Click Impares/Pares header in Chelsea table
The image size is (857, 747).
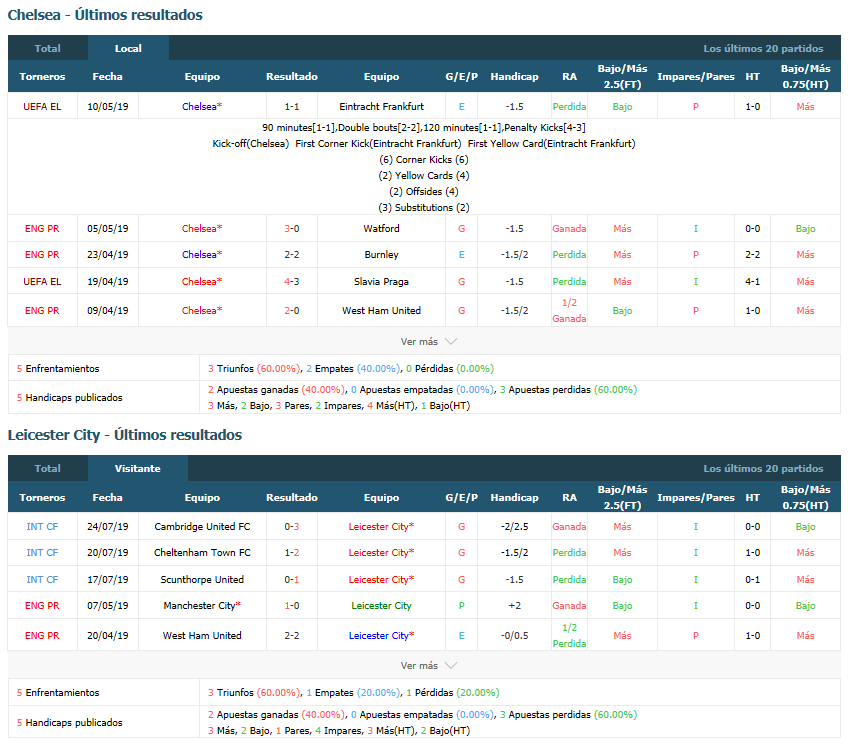tap(695, 77)
